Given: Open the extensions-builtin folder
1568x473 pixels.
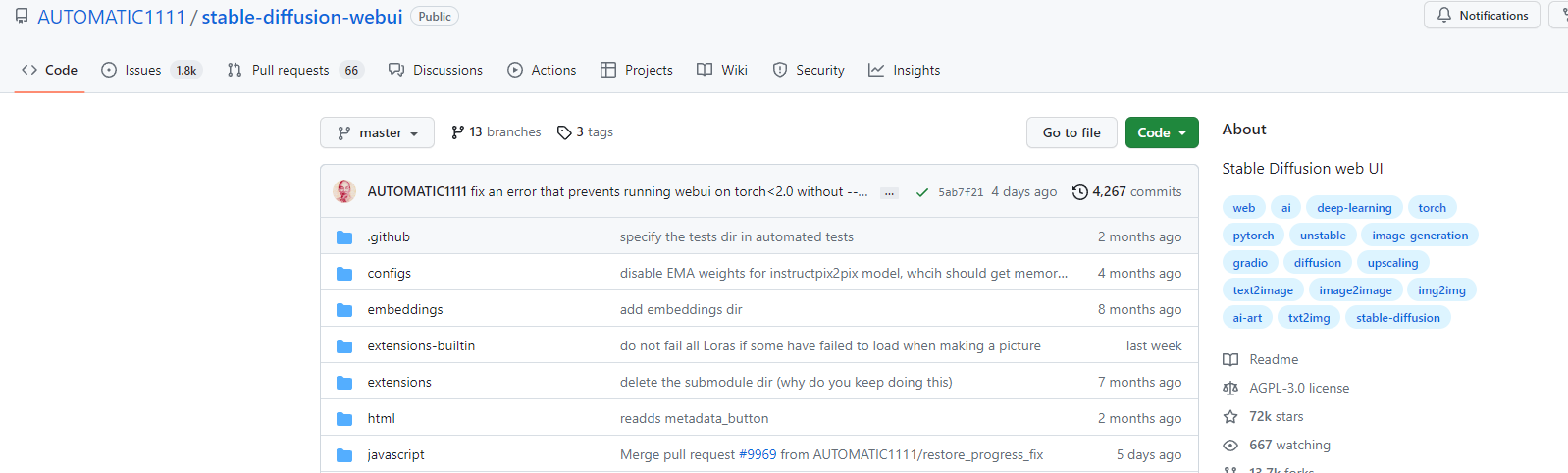Looking at the screenshot, I should [421, 345].
